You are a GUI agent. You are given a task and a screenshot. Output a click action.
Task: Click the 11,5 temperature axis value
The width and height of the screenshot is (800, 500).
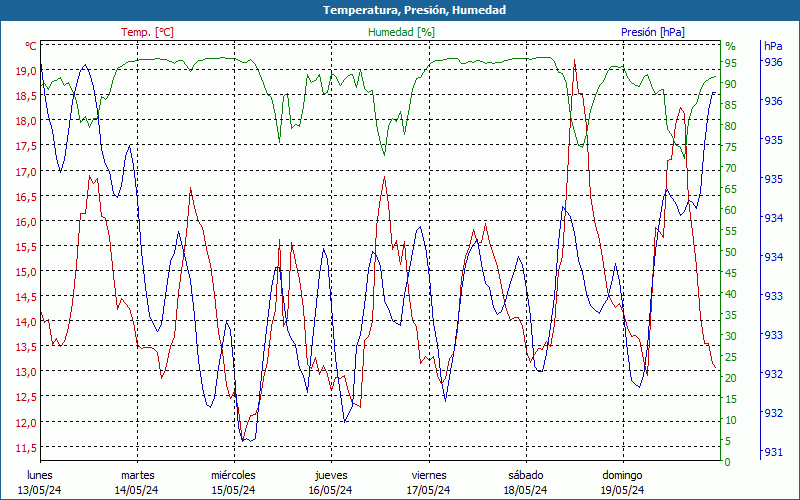click(26, 447)
